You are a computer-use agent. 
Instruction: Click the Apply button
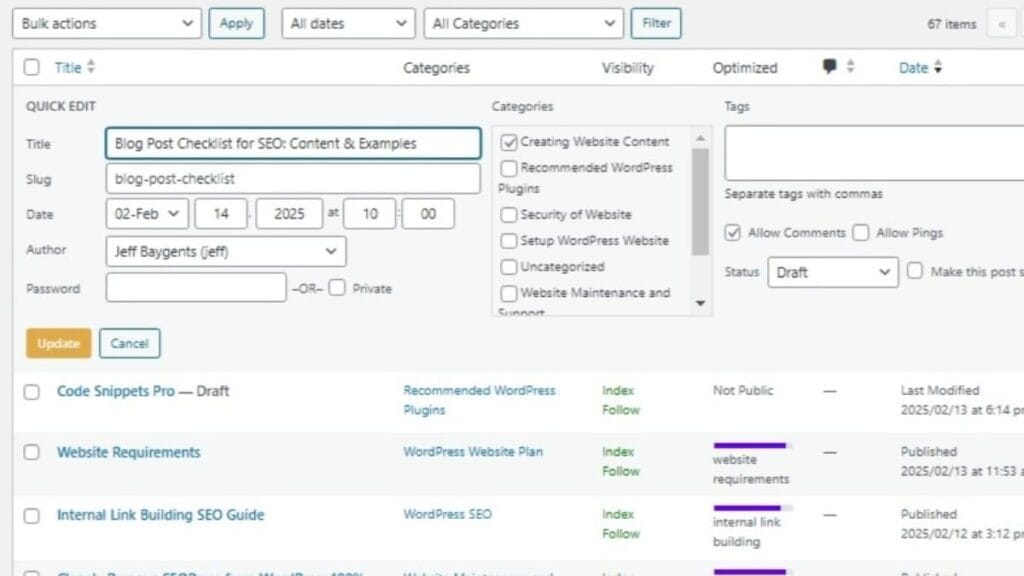click(x=236, y=22)
